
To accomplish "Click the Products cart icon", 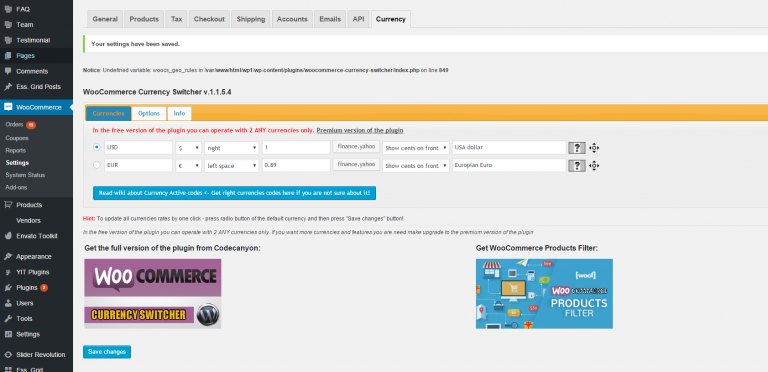I will point(8,205).
